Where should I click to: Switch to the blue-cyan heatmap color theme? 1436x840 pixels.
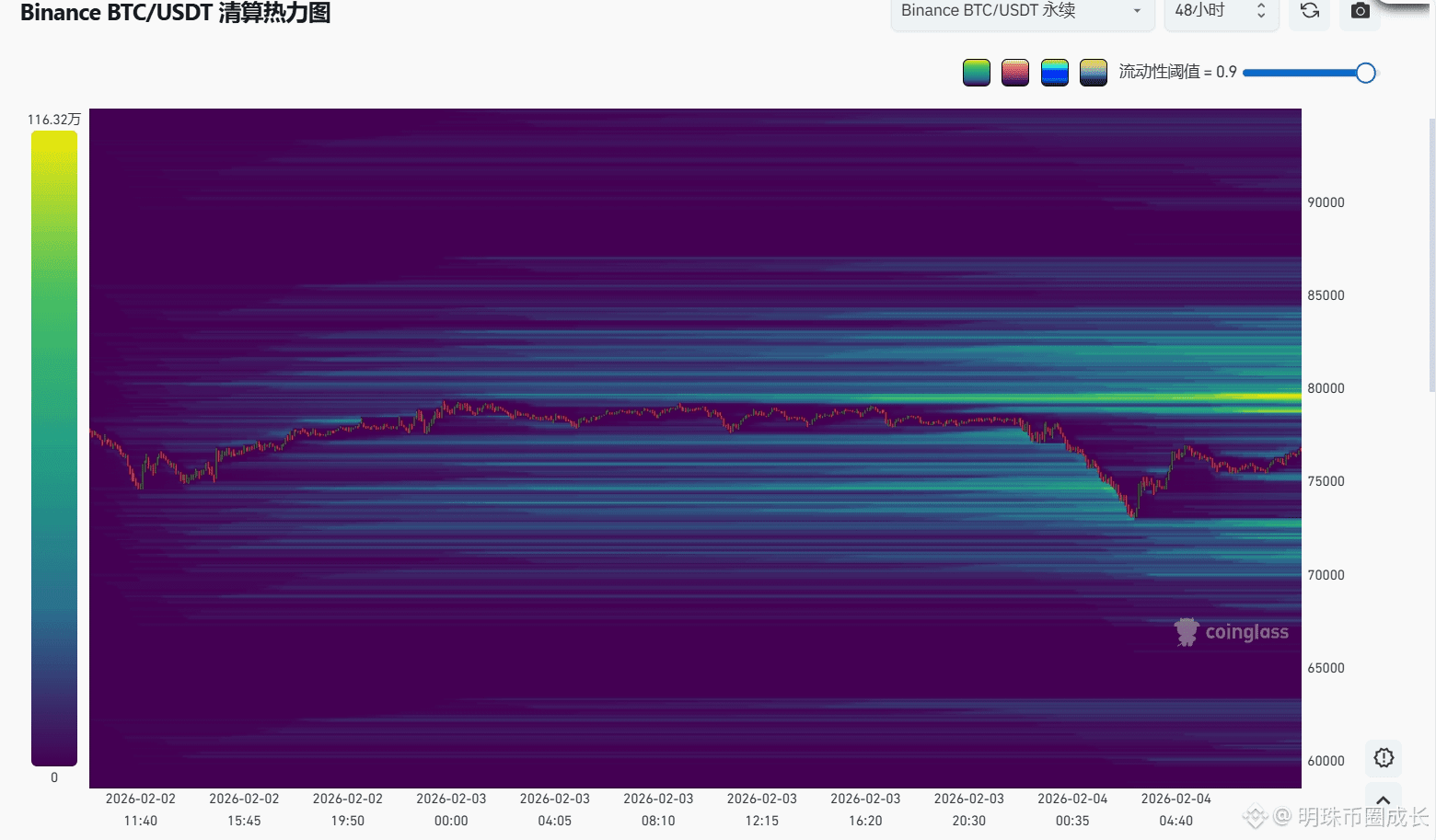coord(1054,72)
